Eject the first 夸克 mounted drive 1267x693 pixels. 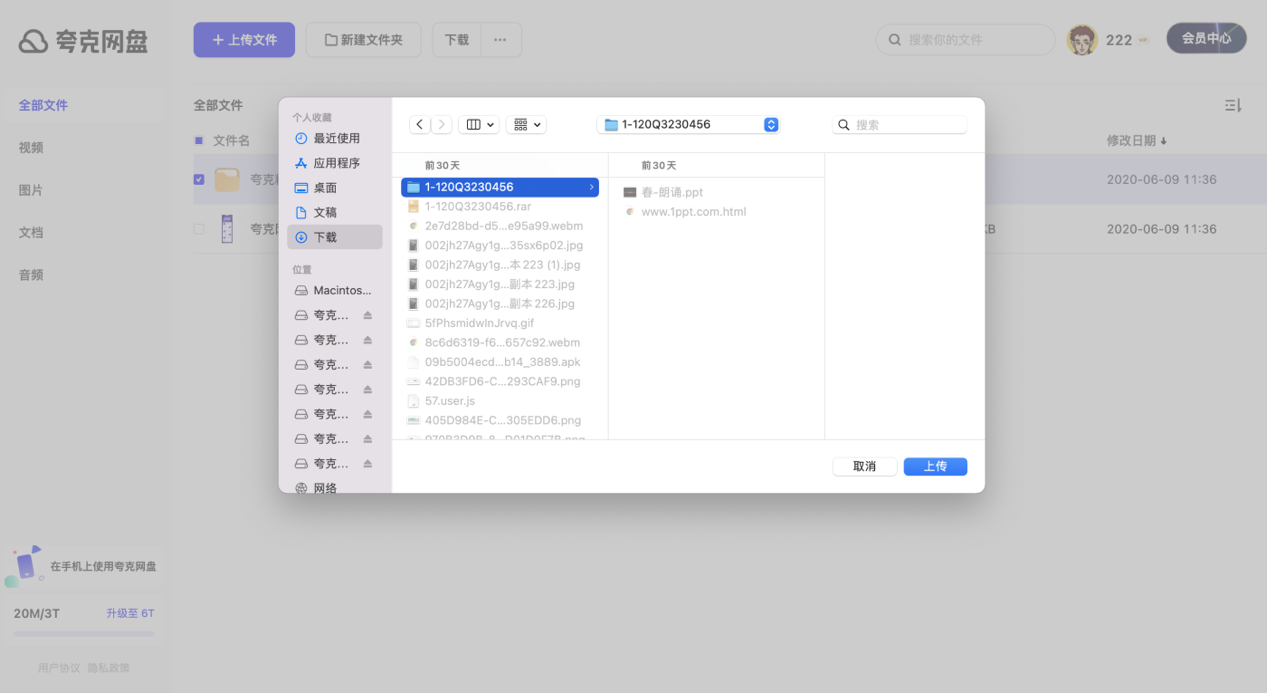367,314
